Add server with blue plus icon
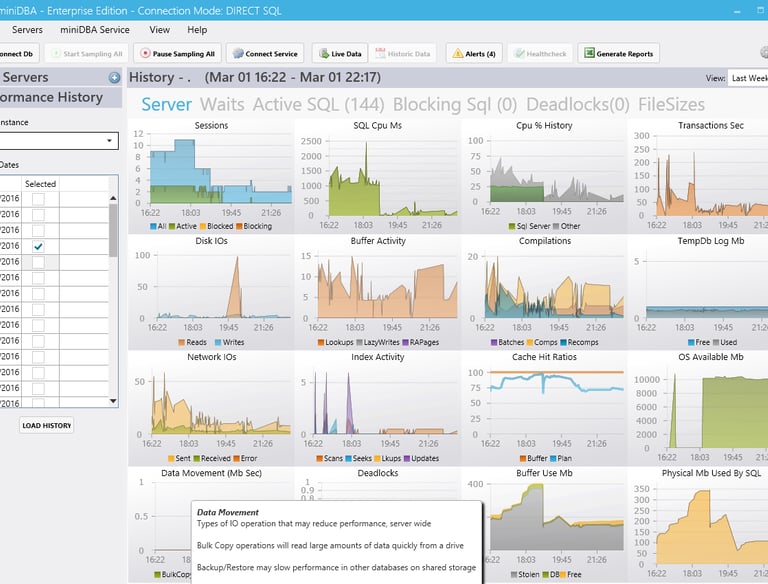The image size is (768, 584). 114,77
